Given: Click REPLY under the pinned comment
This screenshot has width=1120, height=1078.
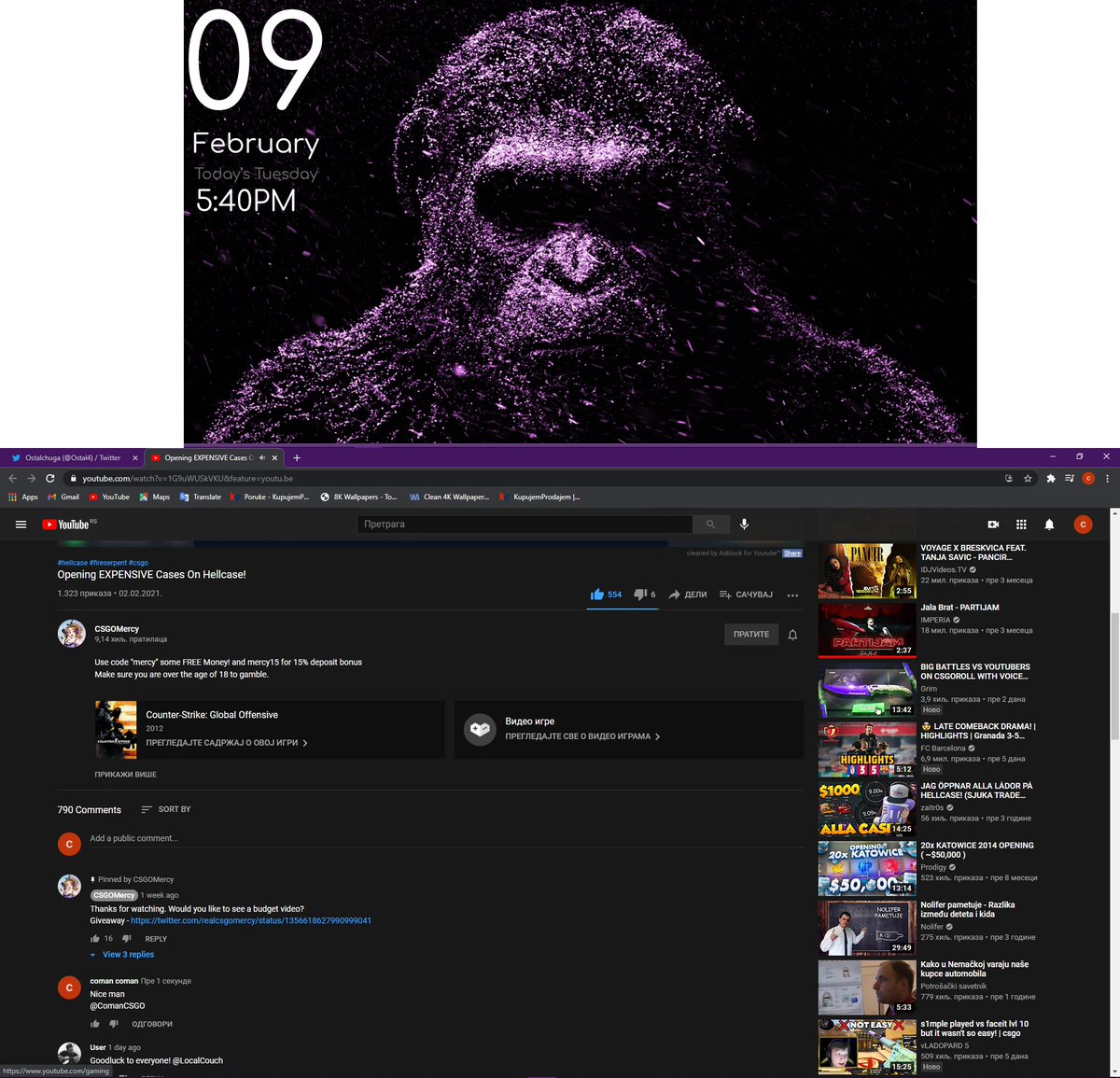Looking at the screenshot, I should pos(156,939).
